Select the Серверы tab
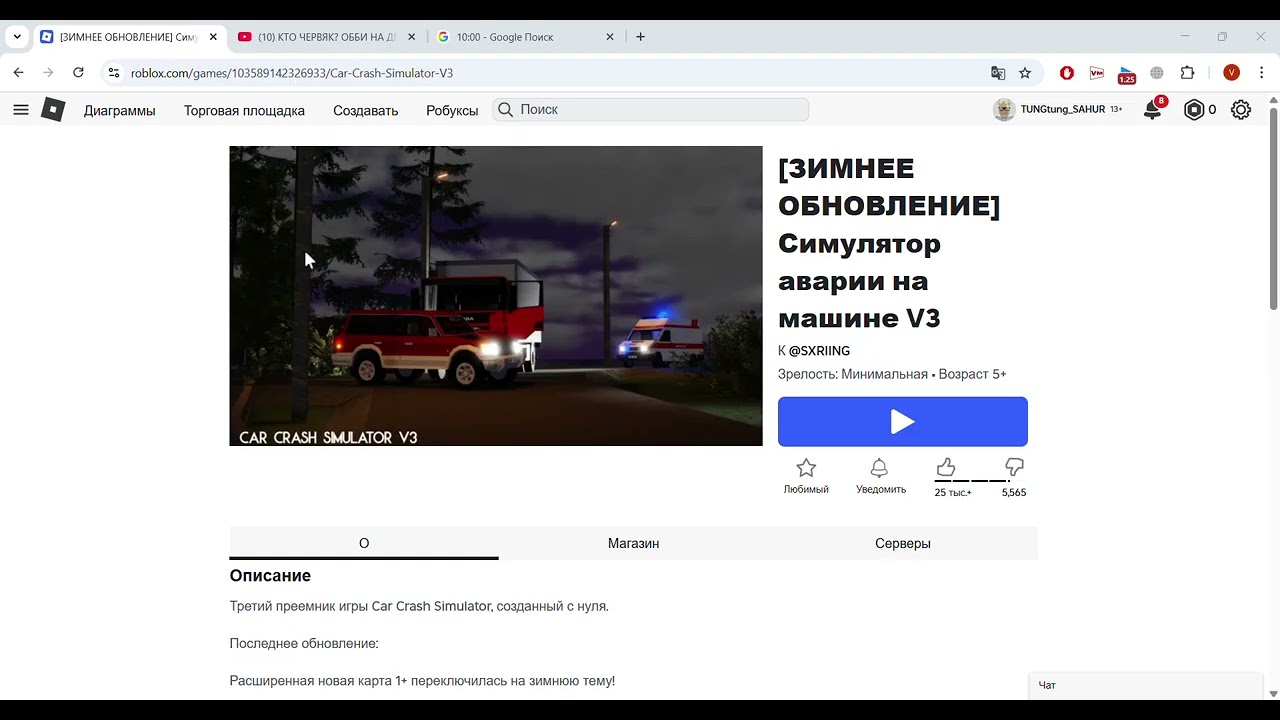Image resolution: width=1280 pixels, height=720 pixels. pyautogui.click(x=903, y=543)
